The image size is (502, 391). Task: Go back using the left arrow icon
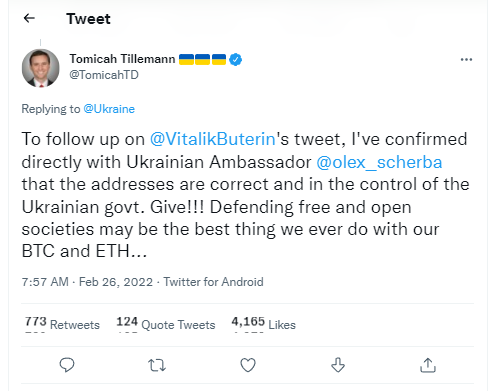coord(29,18)
